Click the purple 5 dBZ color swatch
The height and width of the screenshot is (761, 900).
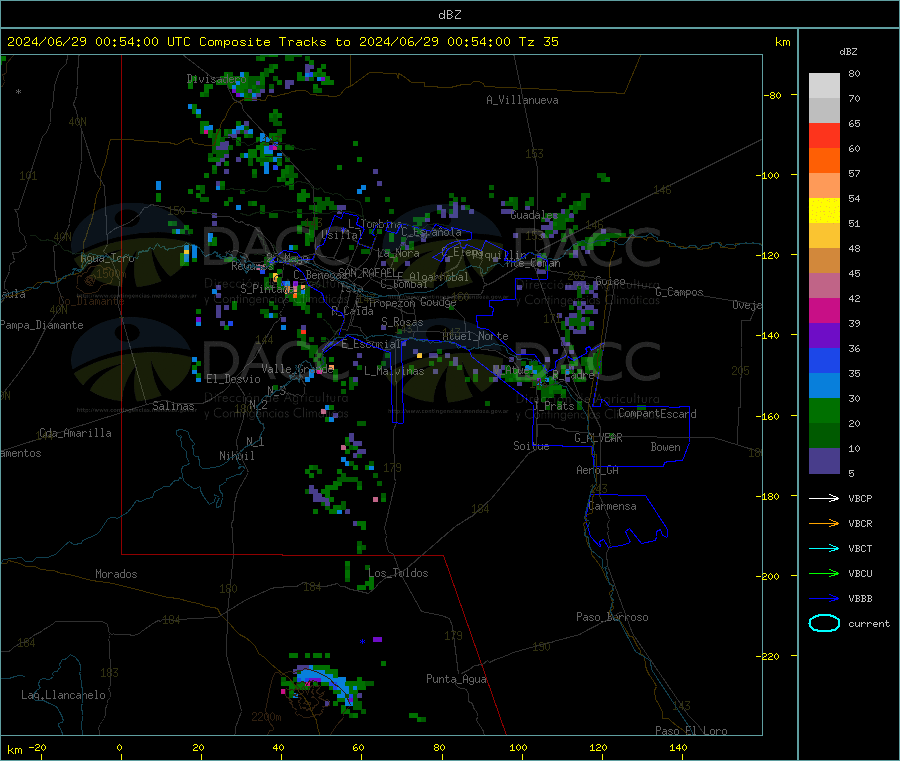click(824, 461)
